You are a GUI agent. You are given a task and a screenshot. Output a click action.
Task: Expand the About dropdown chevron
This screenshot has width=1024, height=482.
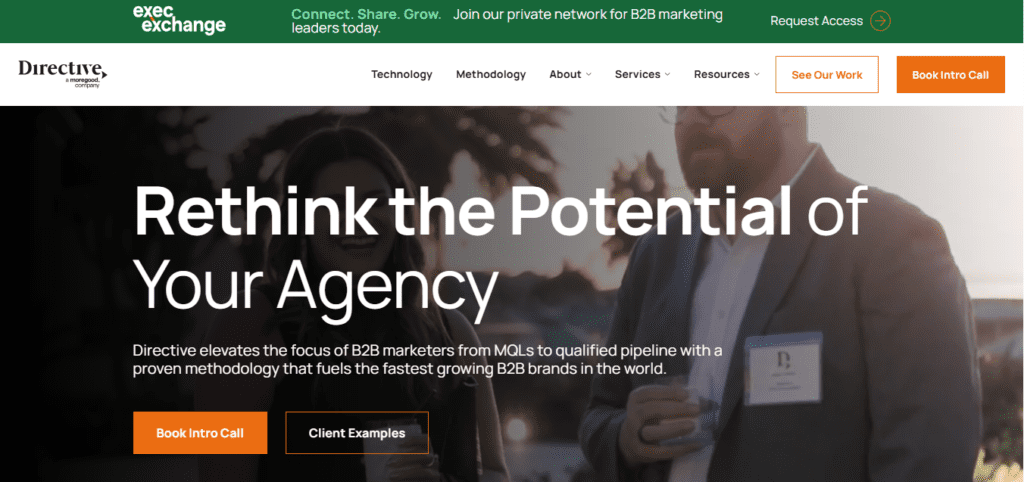tap(588, 74)
